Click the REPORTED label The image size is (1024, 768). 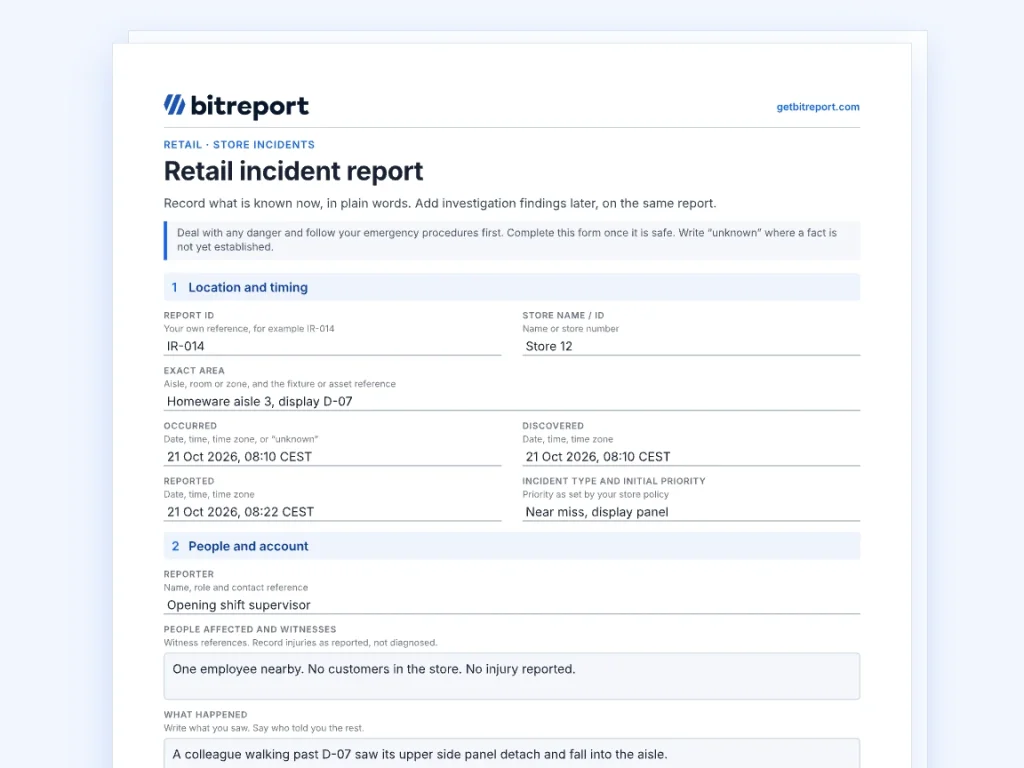pyautogui.click(x=189, y=481)
